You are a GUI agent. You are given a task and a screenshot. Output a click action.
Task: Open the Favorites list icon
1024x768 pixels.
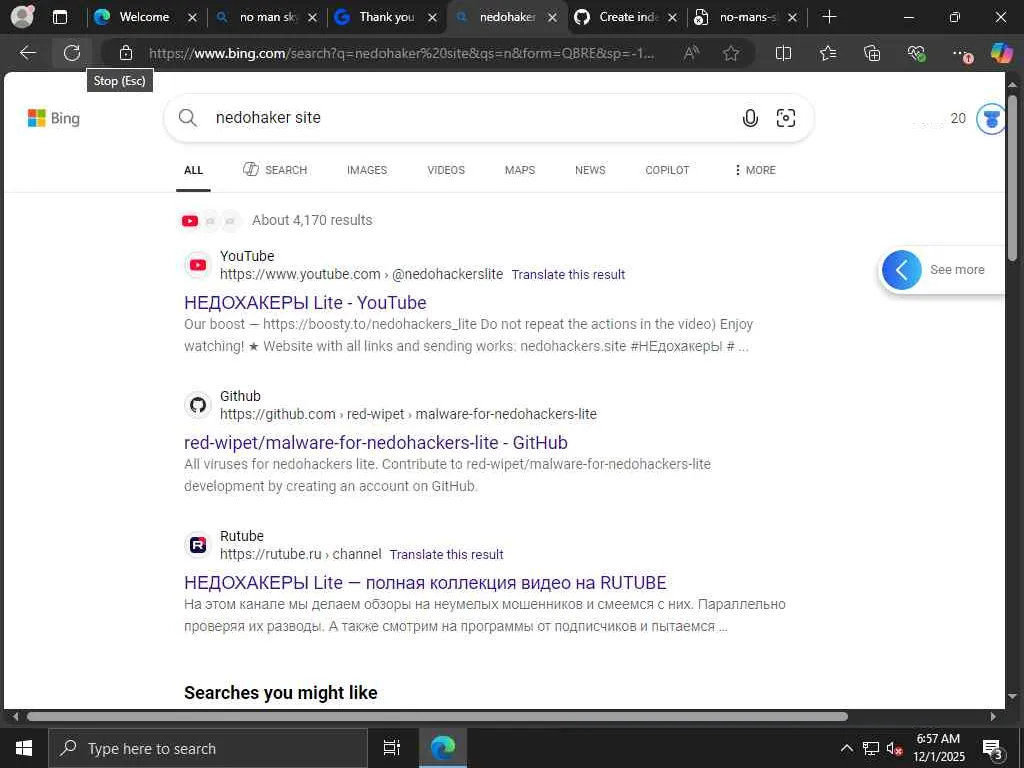click(x=828, y=53)
